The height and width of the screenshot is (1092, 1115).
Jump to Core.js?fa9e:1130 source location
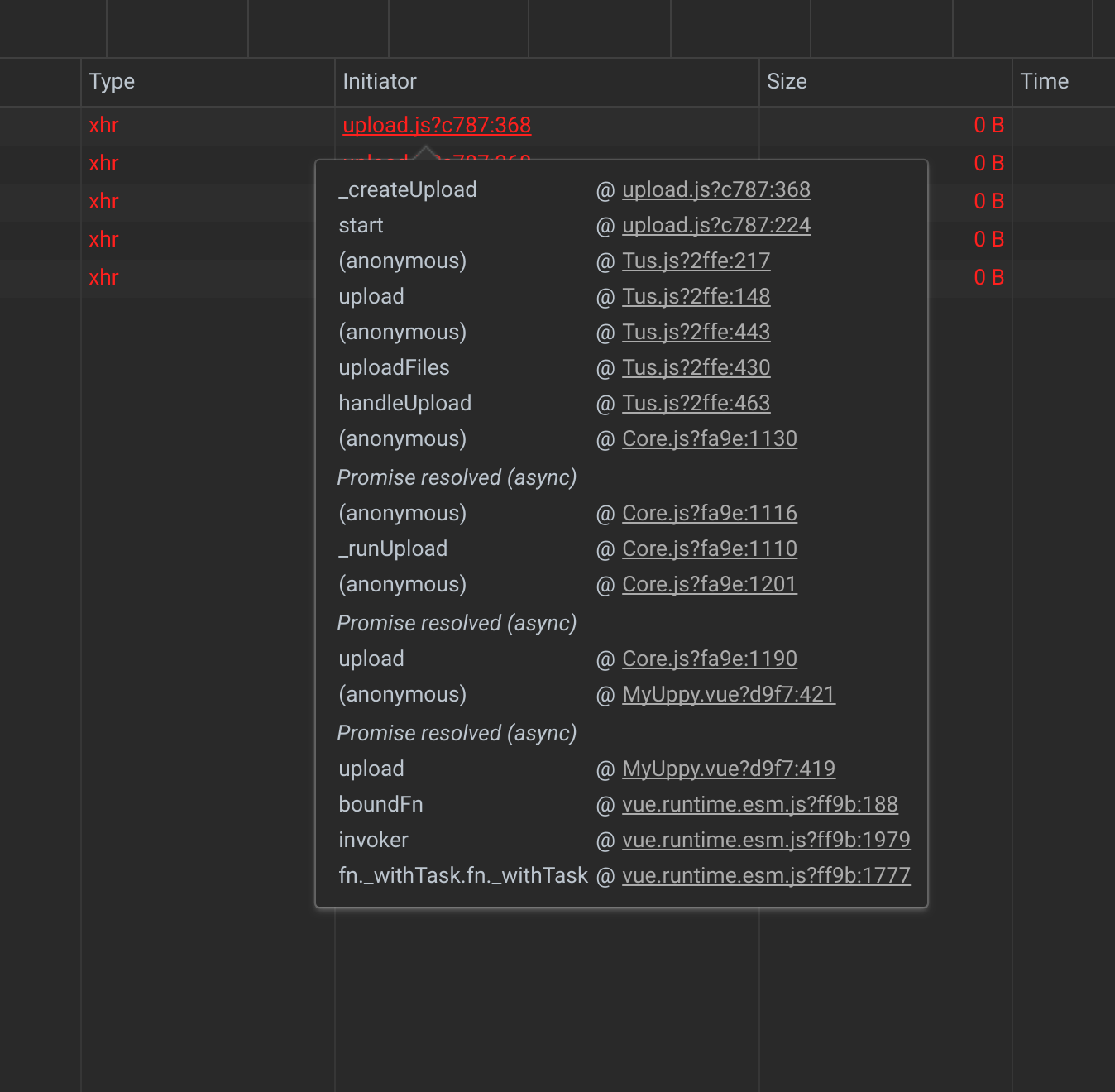pos(709,438)
